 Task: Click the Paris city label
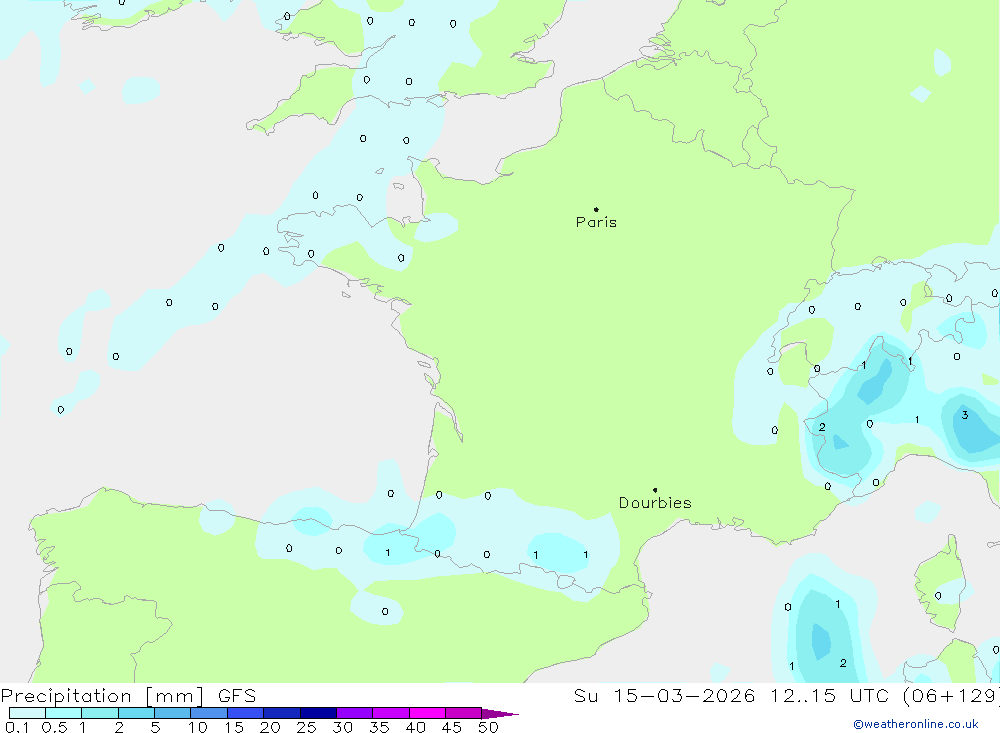[x=596, y=222]
